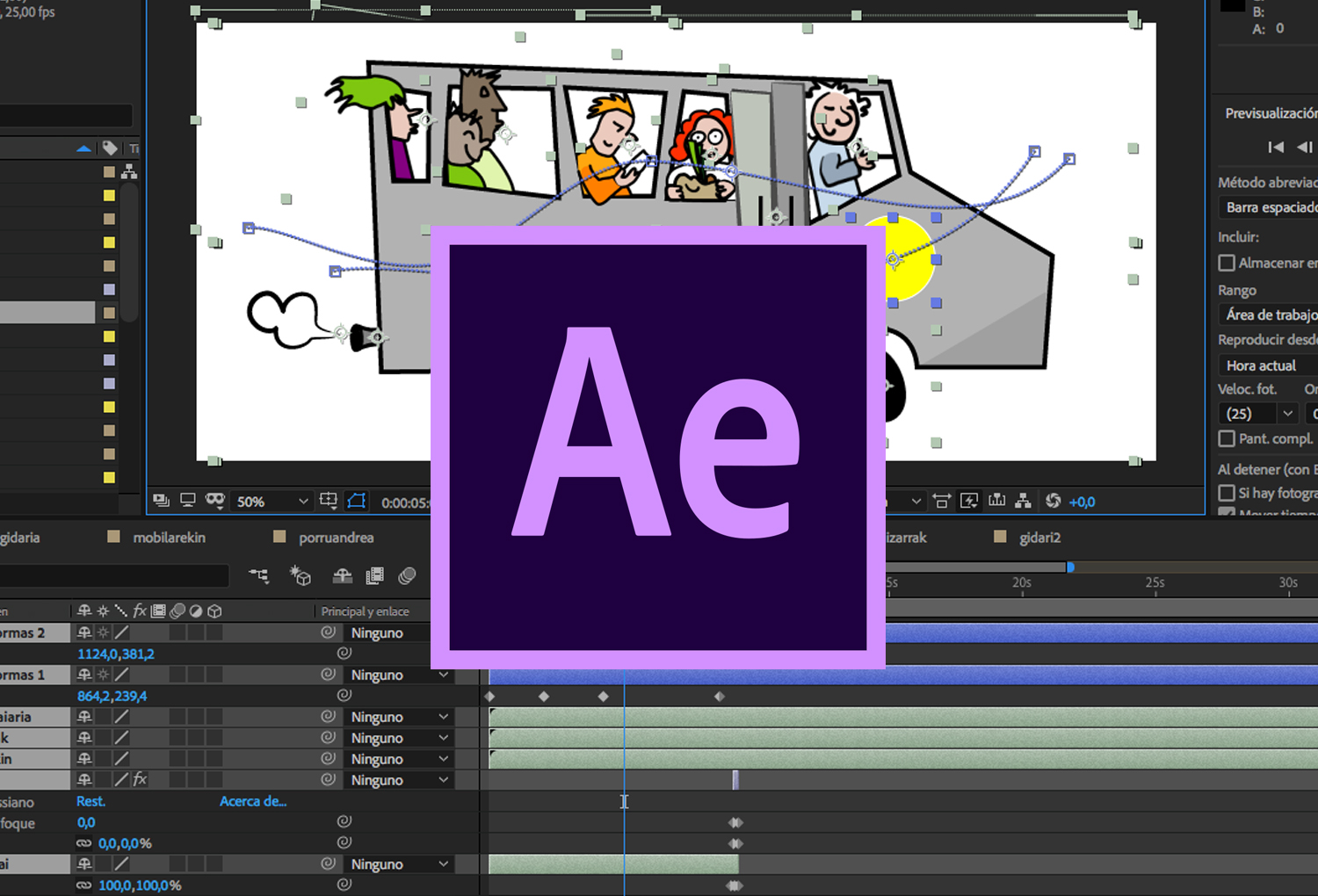Click the +0,0 exposure value
Screen dimensions: 1318x896
1082,502
